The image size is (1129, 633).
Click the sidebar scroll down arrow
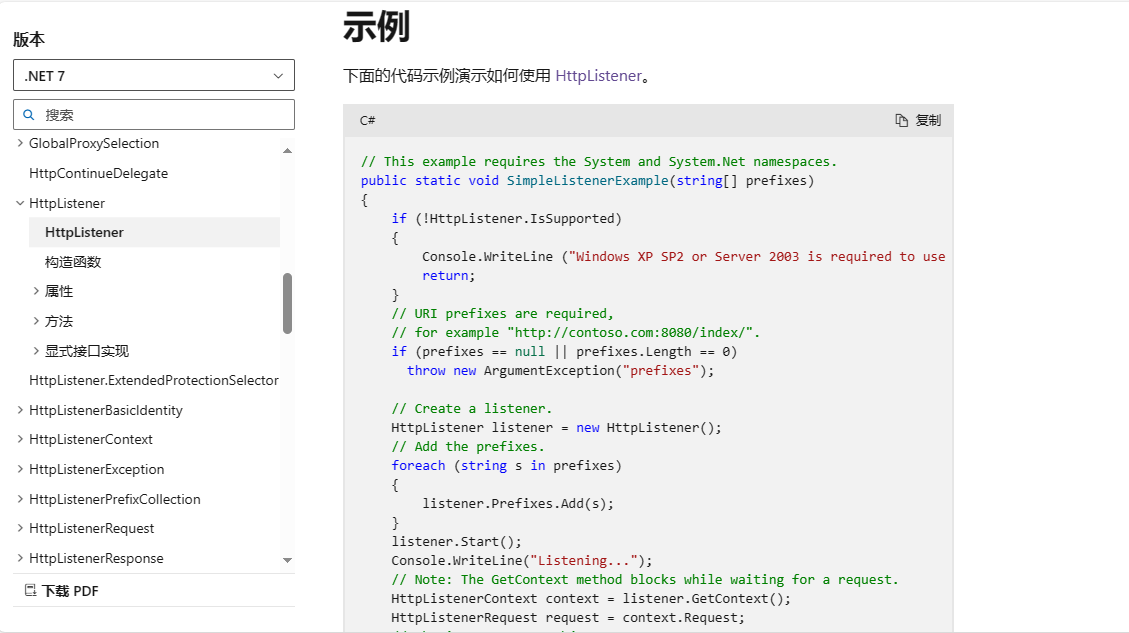288,561
